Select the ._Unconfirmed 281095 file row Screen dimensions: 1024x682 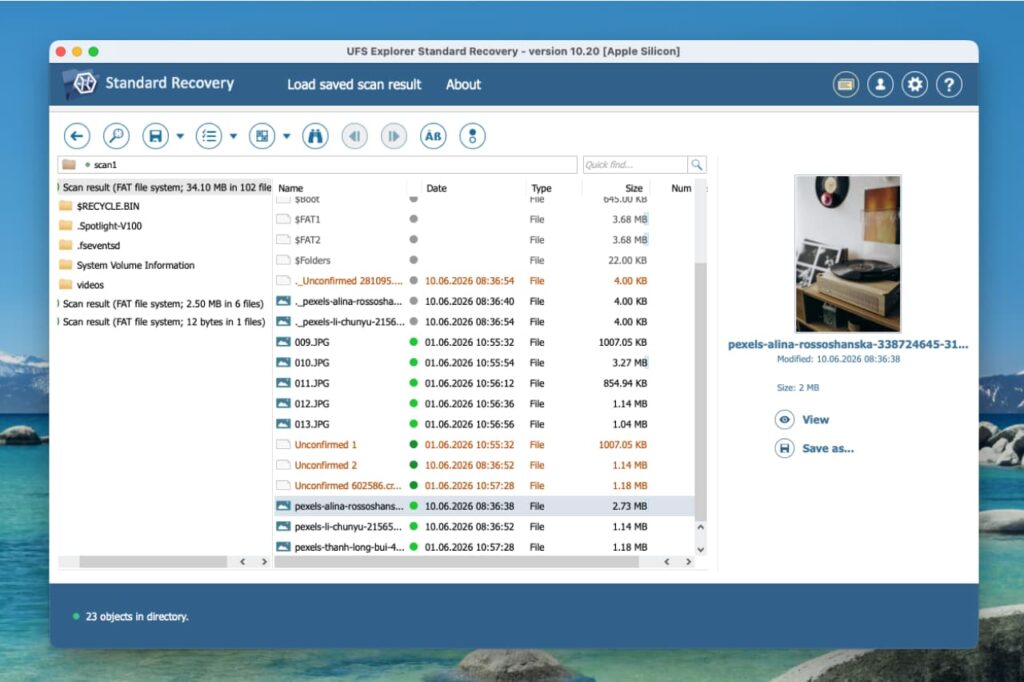(484, 281)
